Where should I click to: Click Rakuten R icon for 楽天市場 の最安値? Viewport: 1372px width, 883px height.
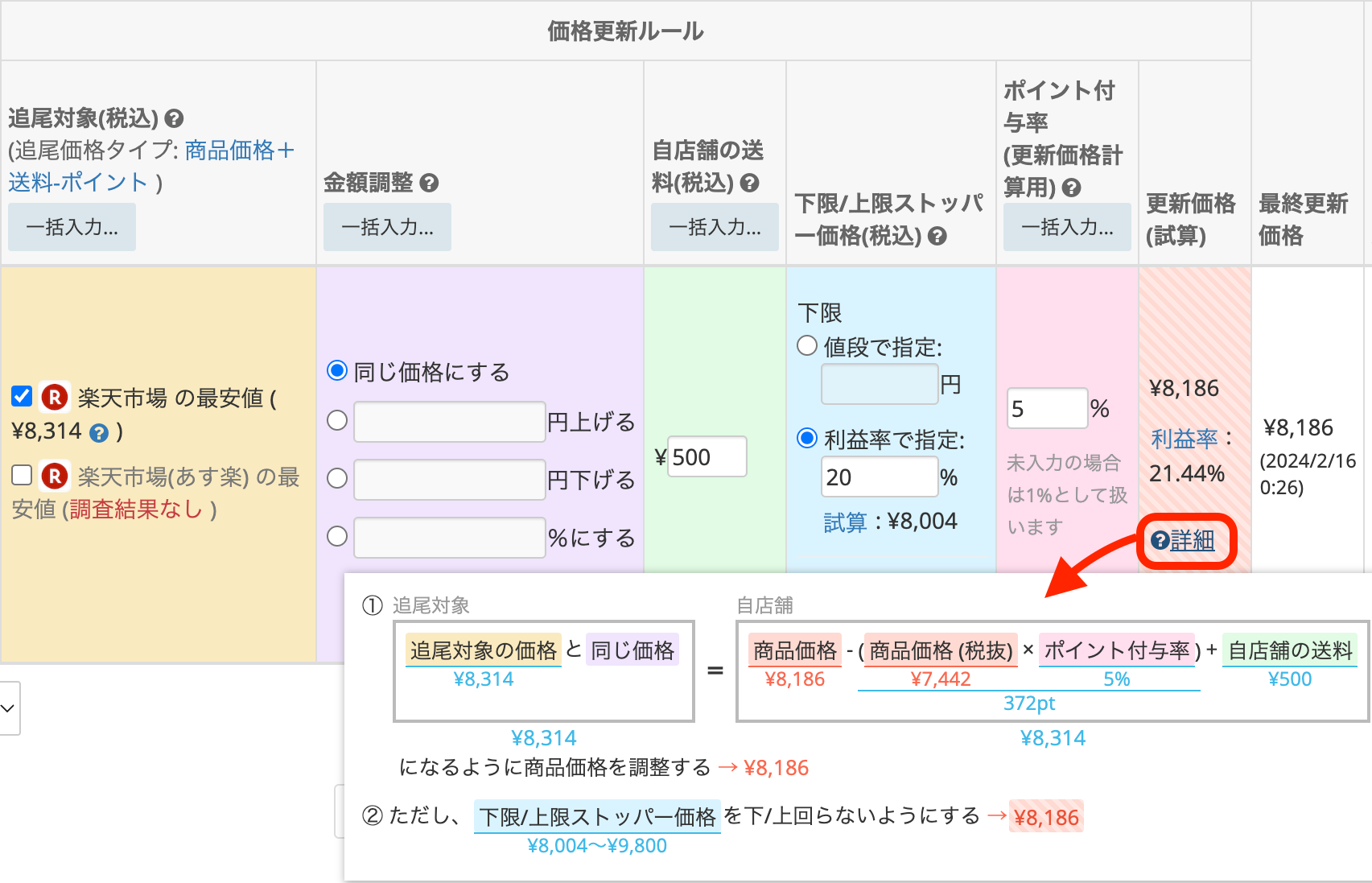[x=55, y=397]
